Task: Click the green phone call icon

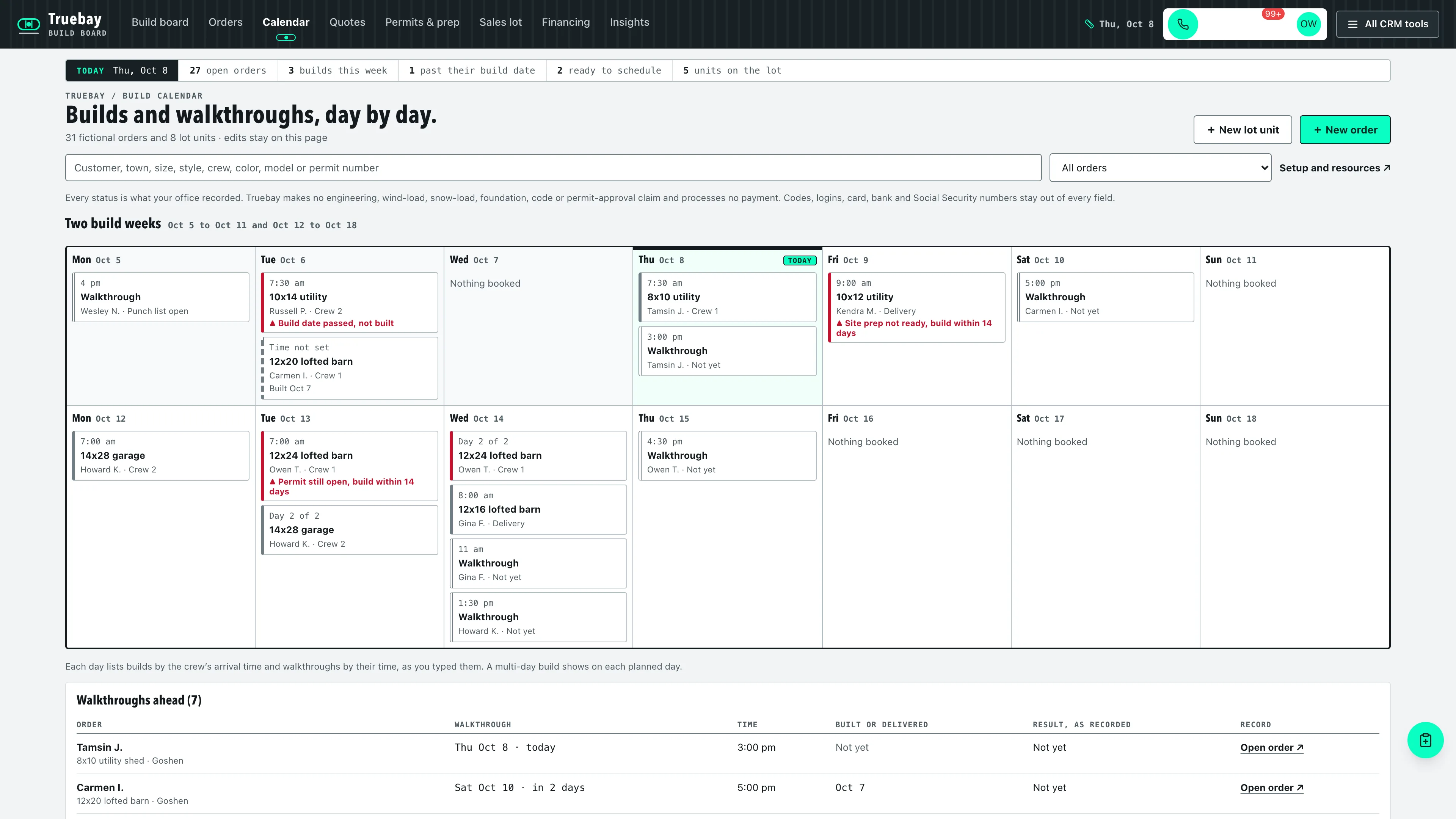Action: (1183, 24)
